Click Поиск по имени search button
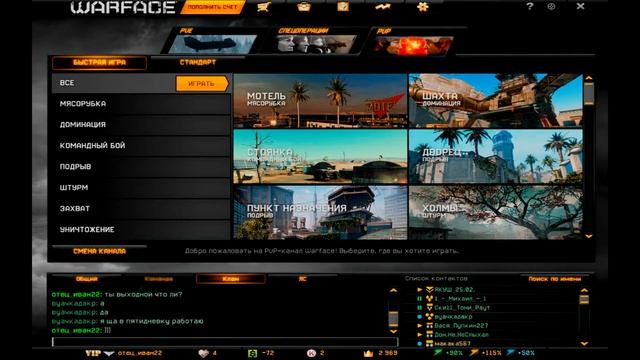 [x=554, y=279]
